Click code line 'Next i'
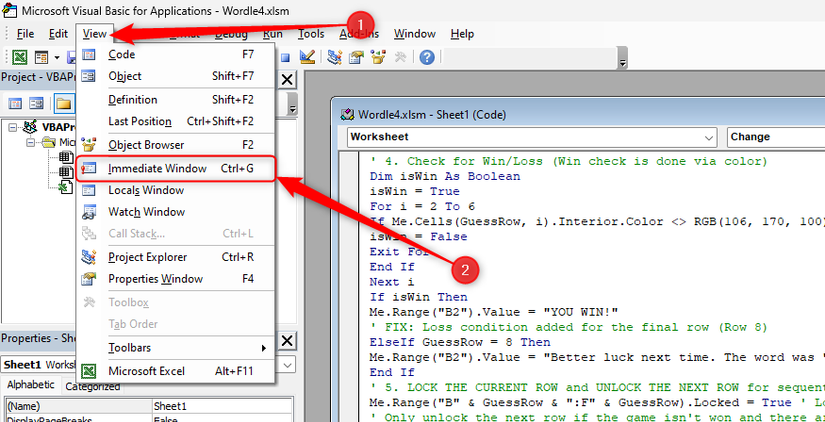The height and width of the screenshot is (422, 825). [392, 282]
